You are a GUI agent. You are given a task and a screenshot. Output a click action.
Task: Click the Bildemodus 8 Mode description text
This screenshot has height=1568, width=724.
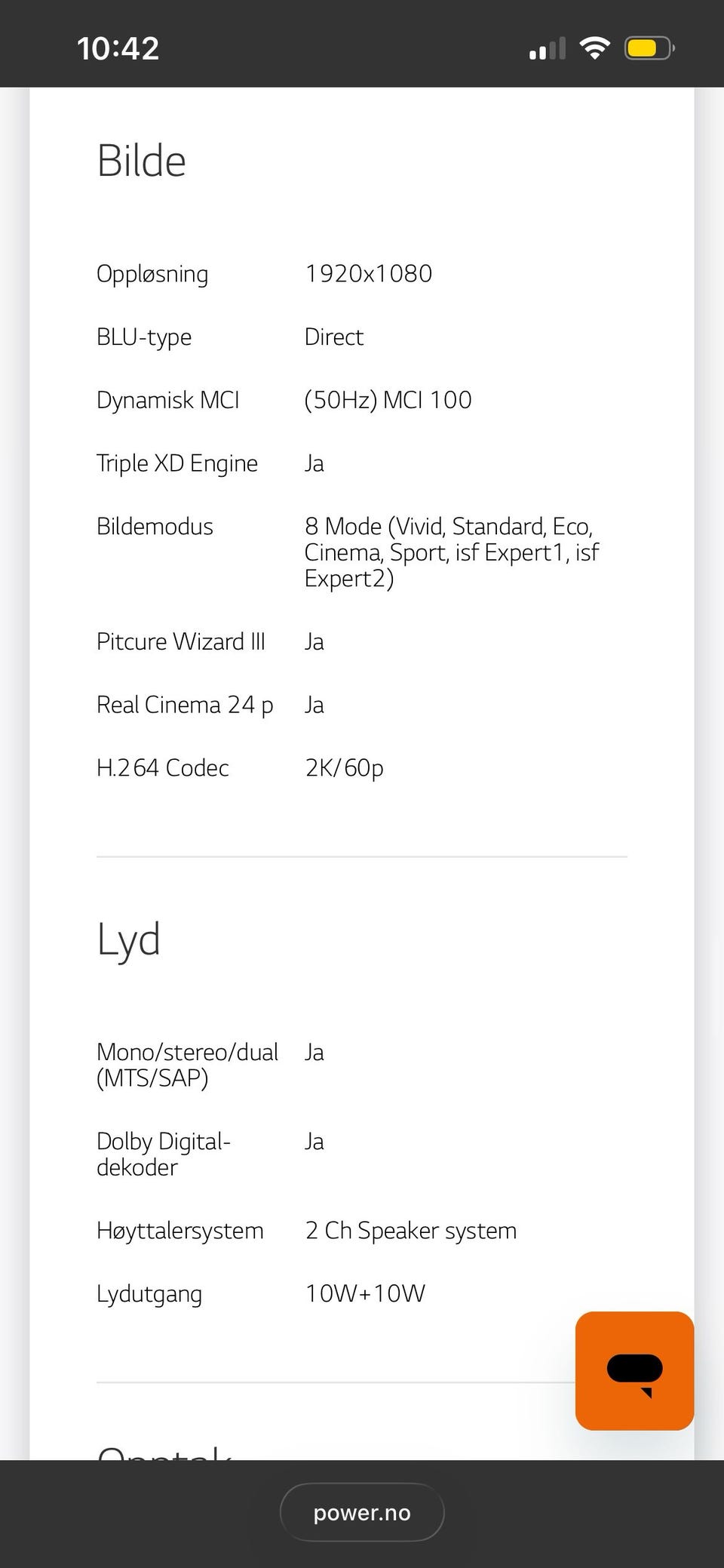[x=452, y=552]
